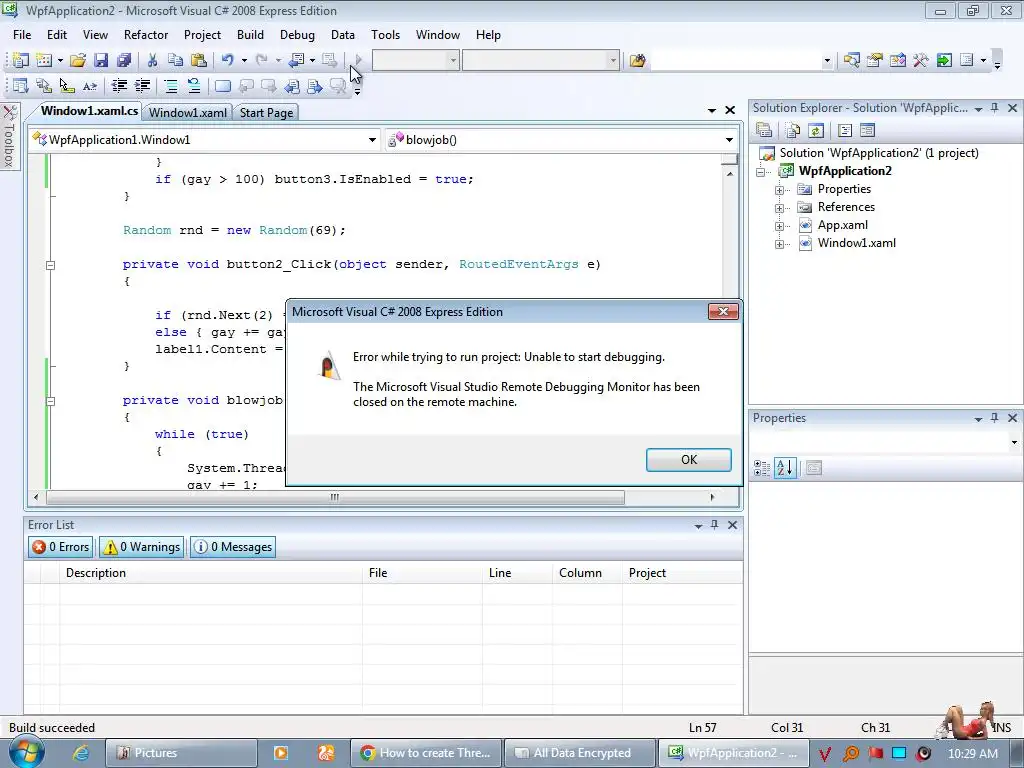Open the File menu
Image resolution: width=1024 pixels, height=768 pixels.
22,35
